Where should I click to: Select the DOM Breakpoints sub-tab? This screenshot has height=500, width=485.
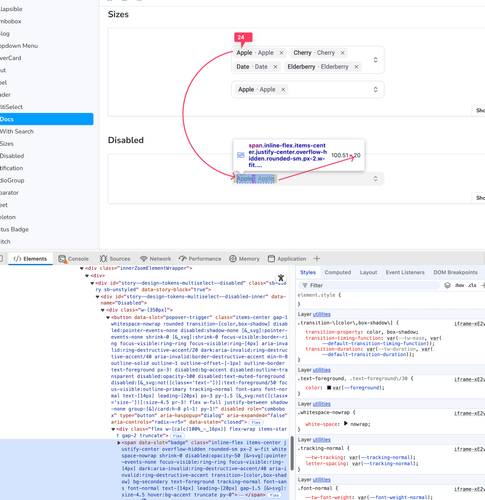click(x=455, y=272)
